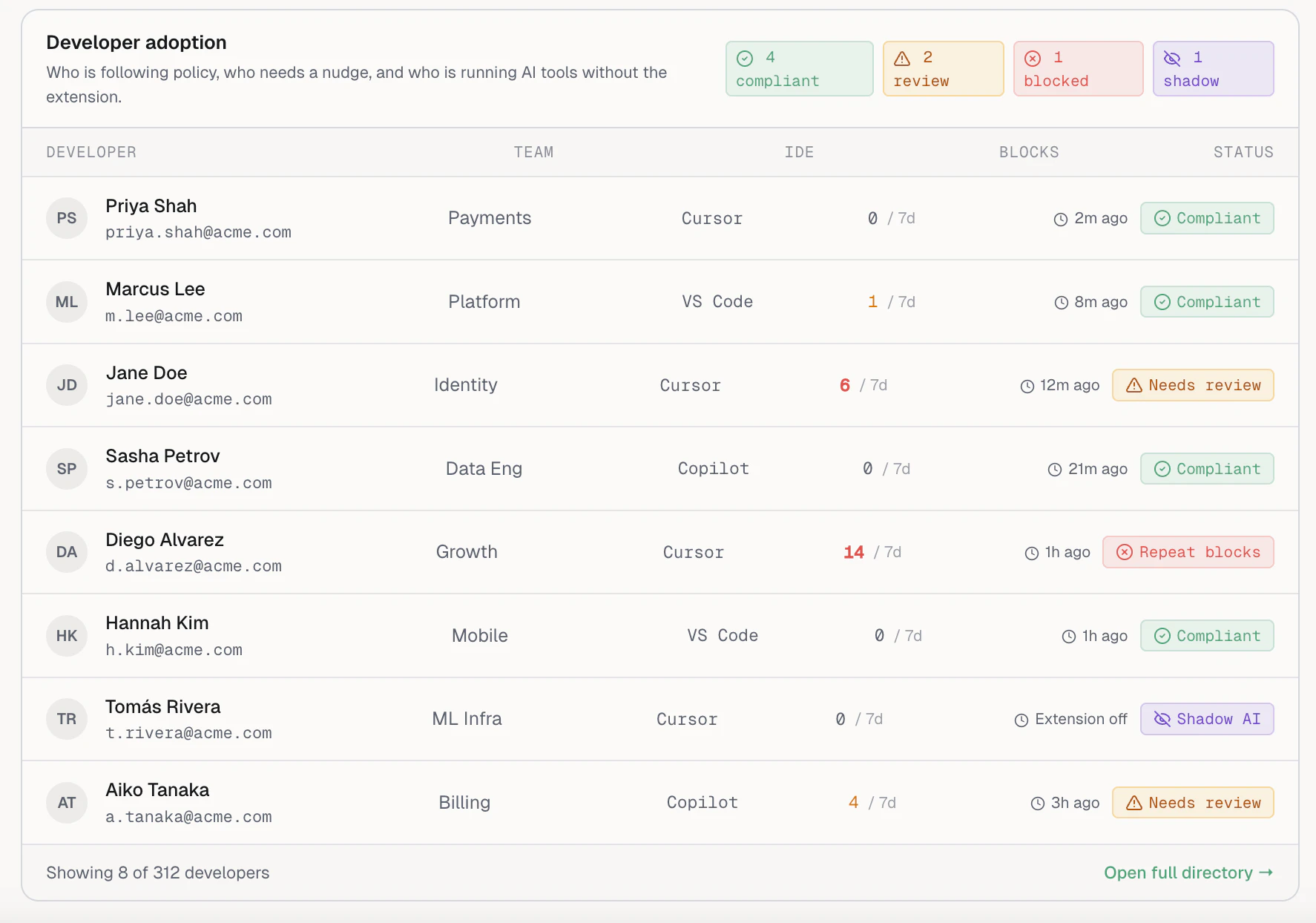Click the green check icon on the compliant filter
This screenshot has height=923, width=1316.
tap(743, 57)
